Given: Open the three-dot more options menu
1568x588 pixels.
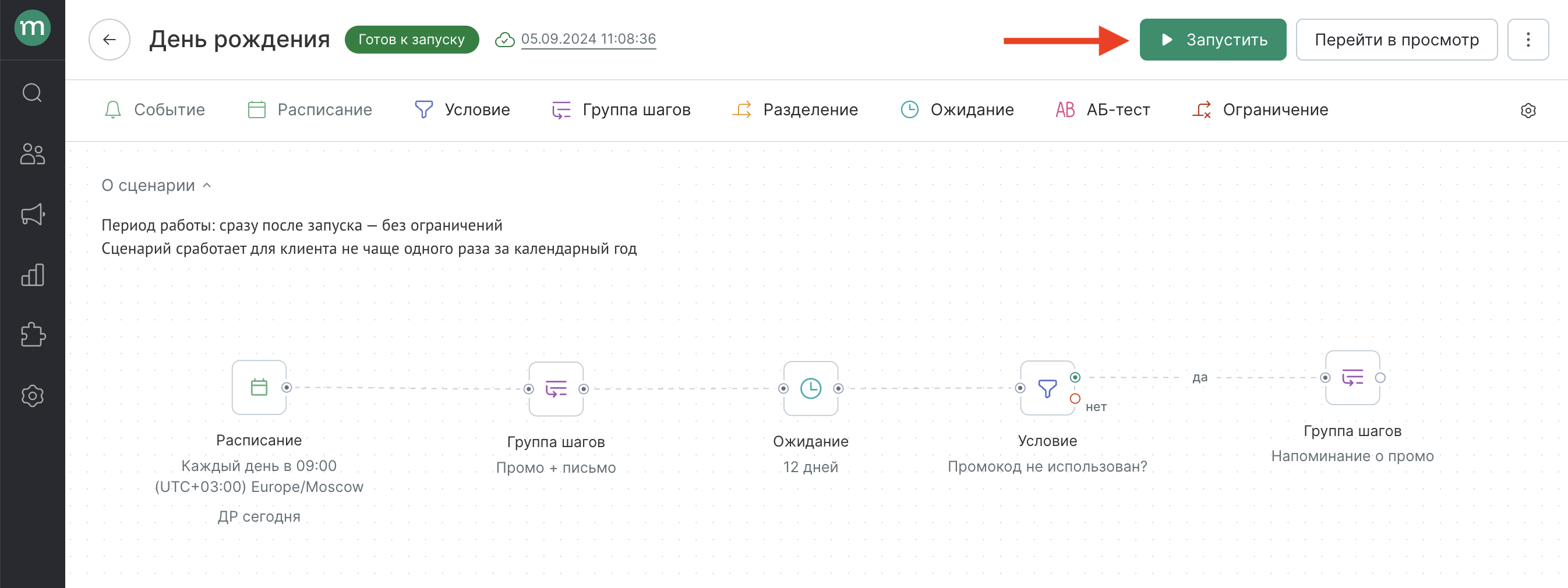Looking at the screenshot, I should coord(1528,40).
